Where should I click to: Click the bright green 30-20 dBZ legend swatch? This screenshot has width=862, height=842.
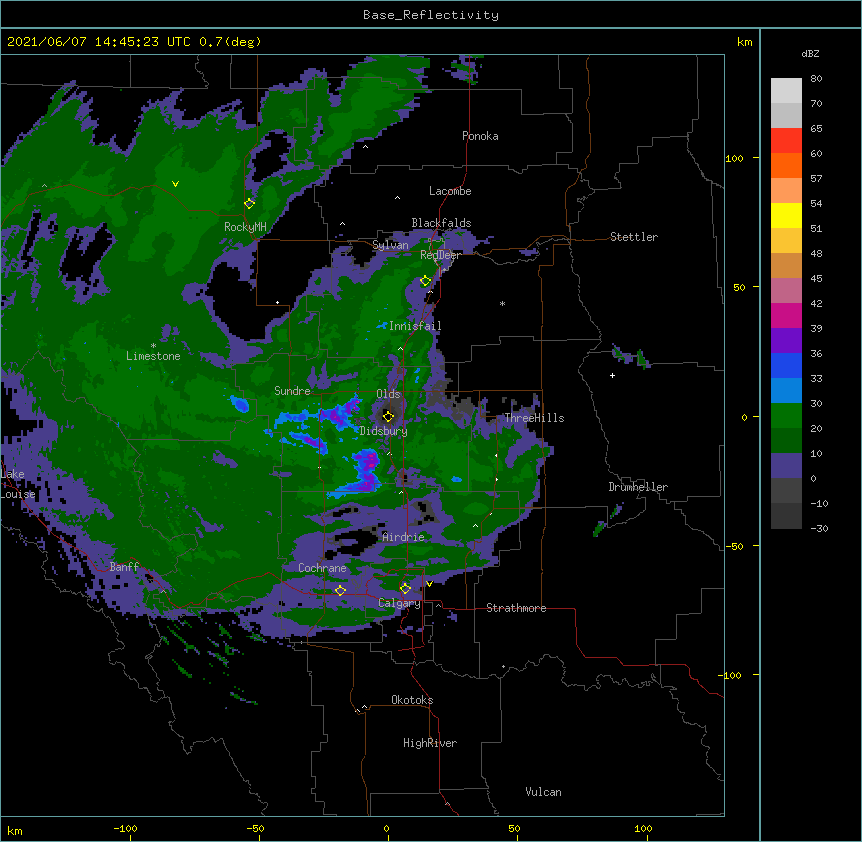[786, 416]
